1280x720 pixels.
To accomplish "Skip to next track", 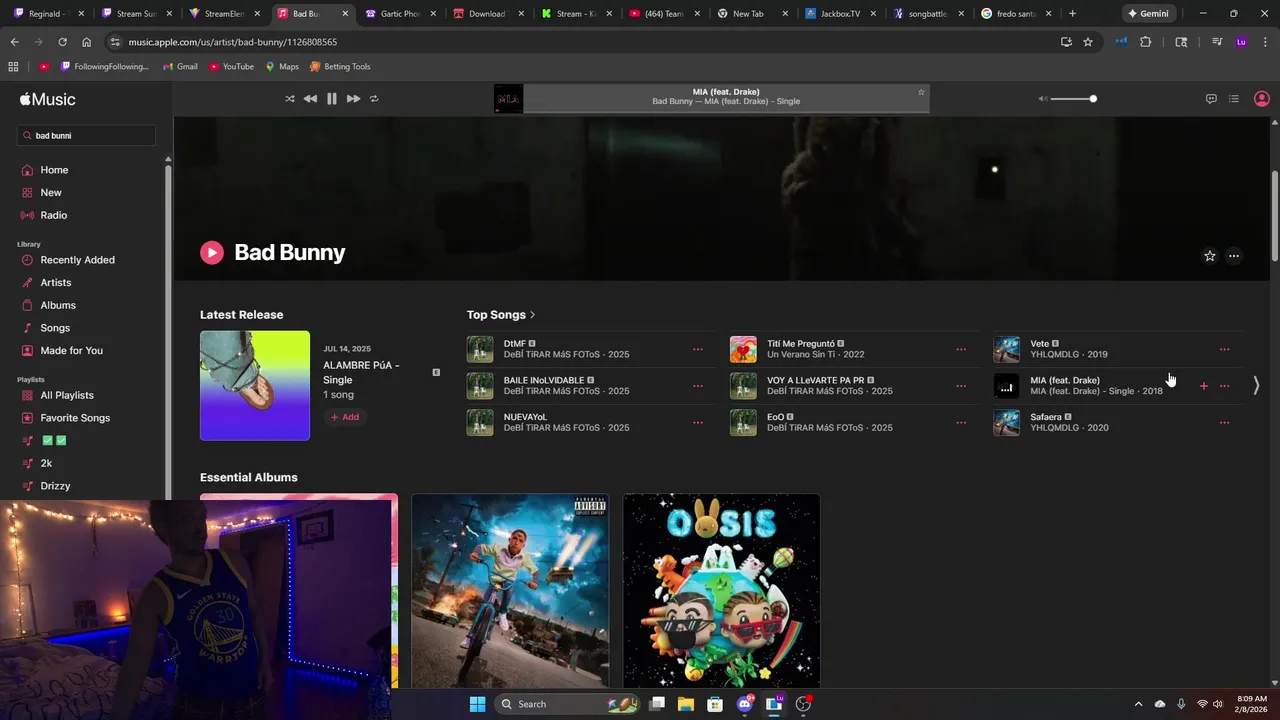I will tap(353, 99).
